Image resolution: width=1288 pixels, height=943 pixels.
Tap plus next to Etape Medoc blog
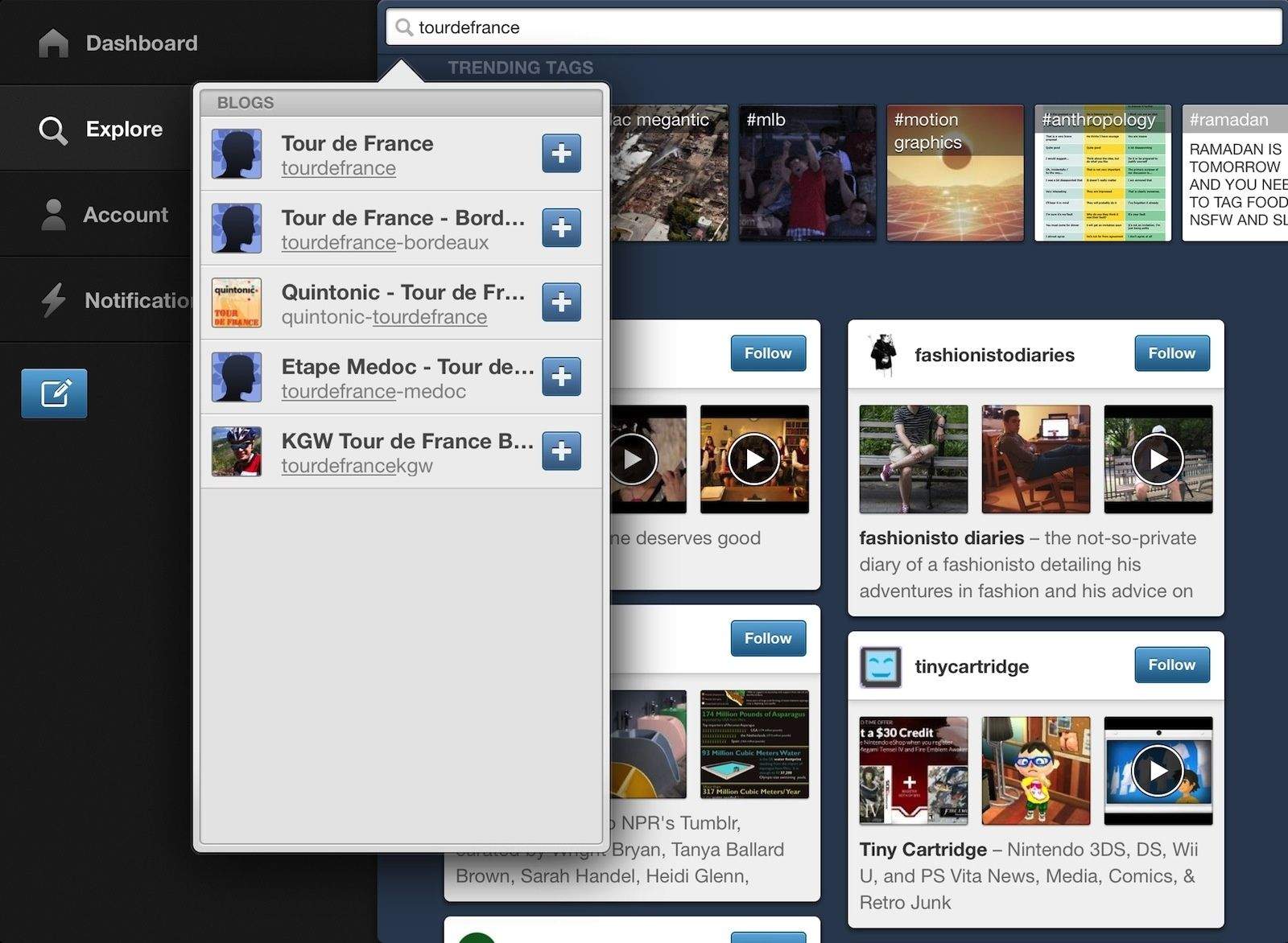point(561,377)
